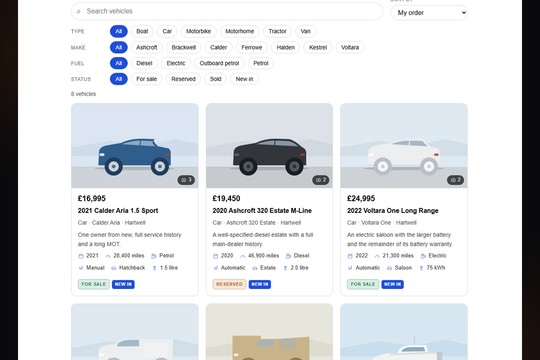
Task: Click fuel pump icon beside Petrol
Action: coord(154,256)
